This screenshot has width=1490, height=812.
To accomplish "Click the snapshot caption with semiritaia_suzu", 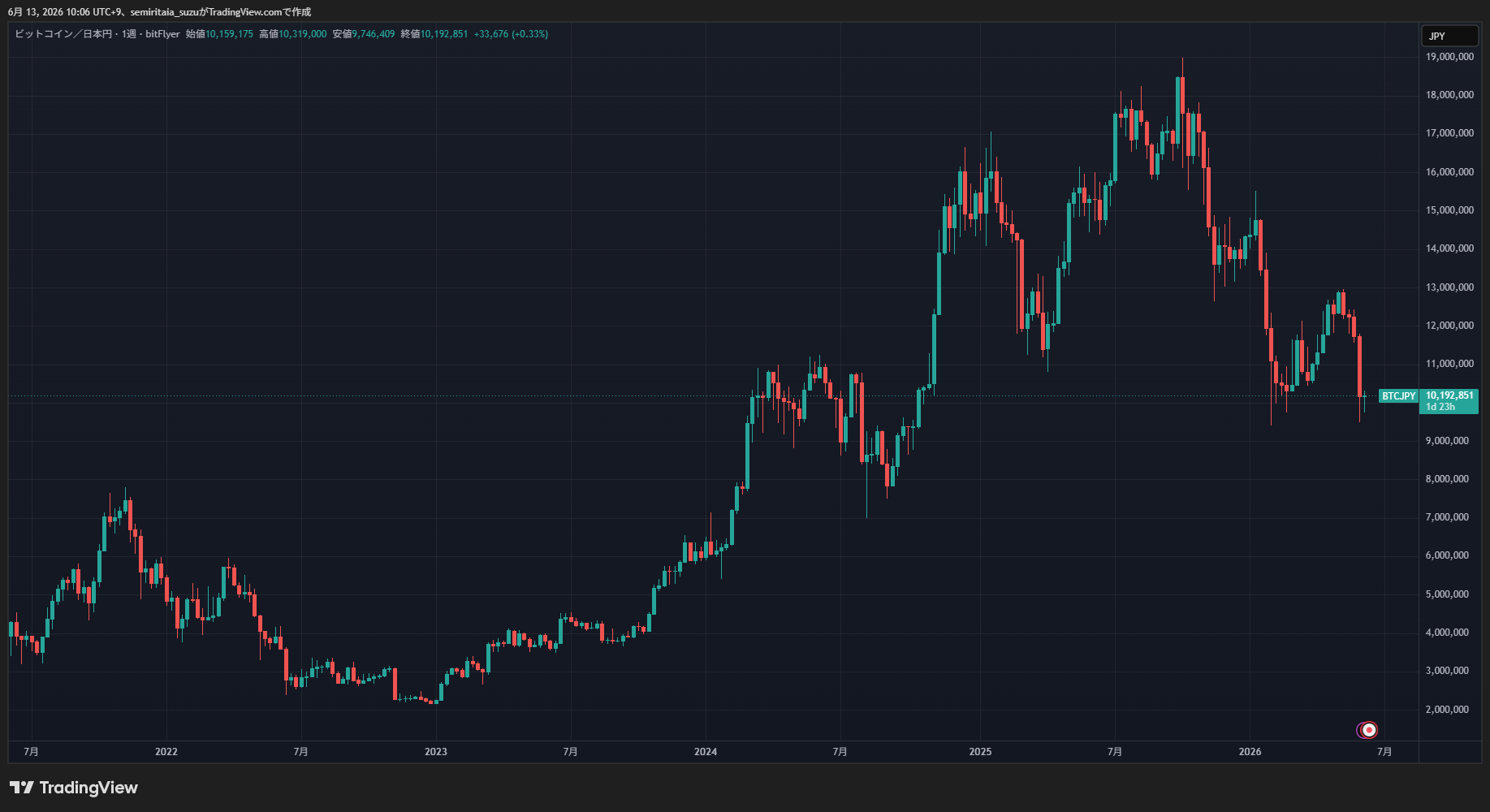I will 160,12.
